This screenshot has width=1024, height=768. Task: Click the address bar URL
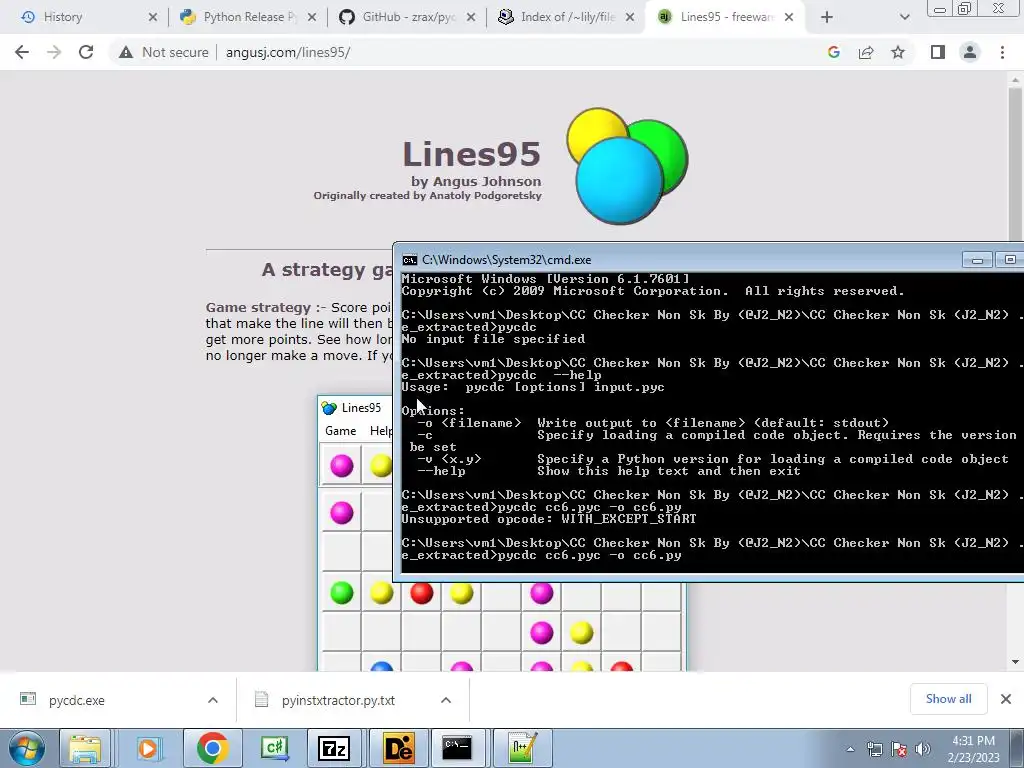(288, 52)
